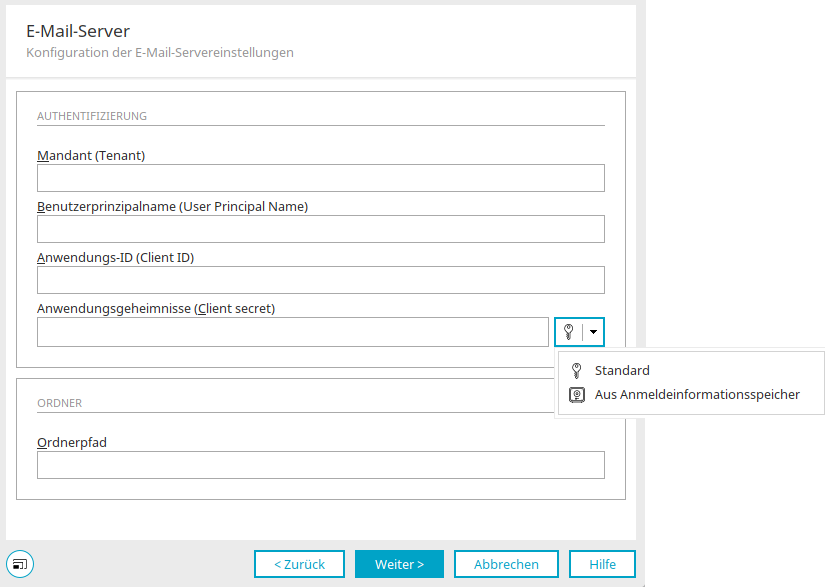Expand the dropdown arrow next to key icon

pos(593,332)
